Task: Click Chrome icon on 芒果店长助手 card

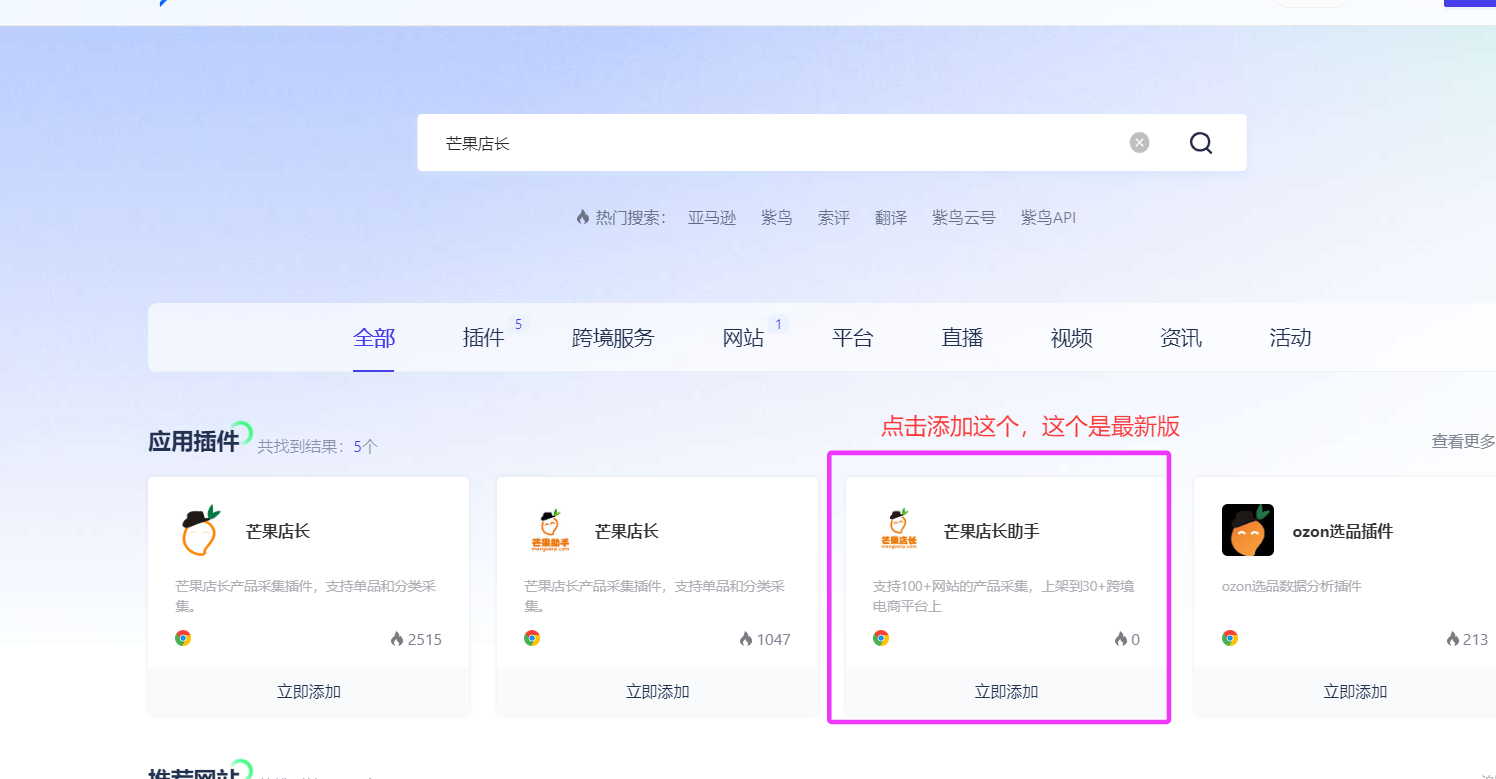Action: point(881,638)
